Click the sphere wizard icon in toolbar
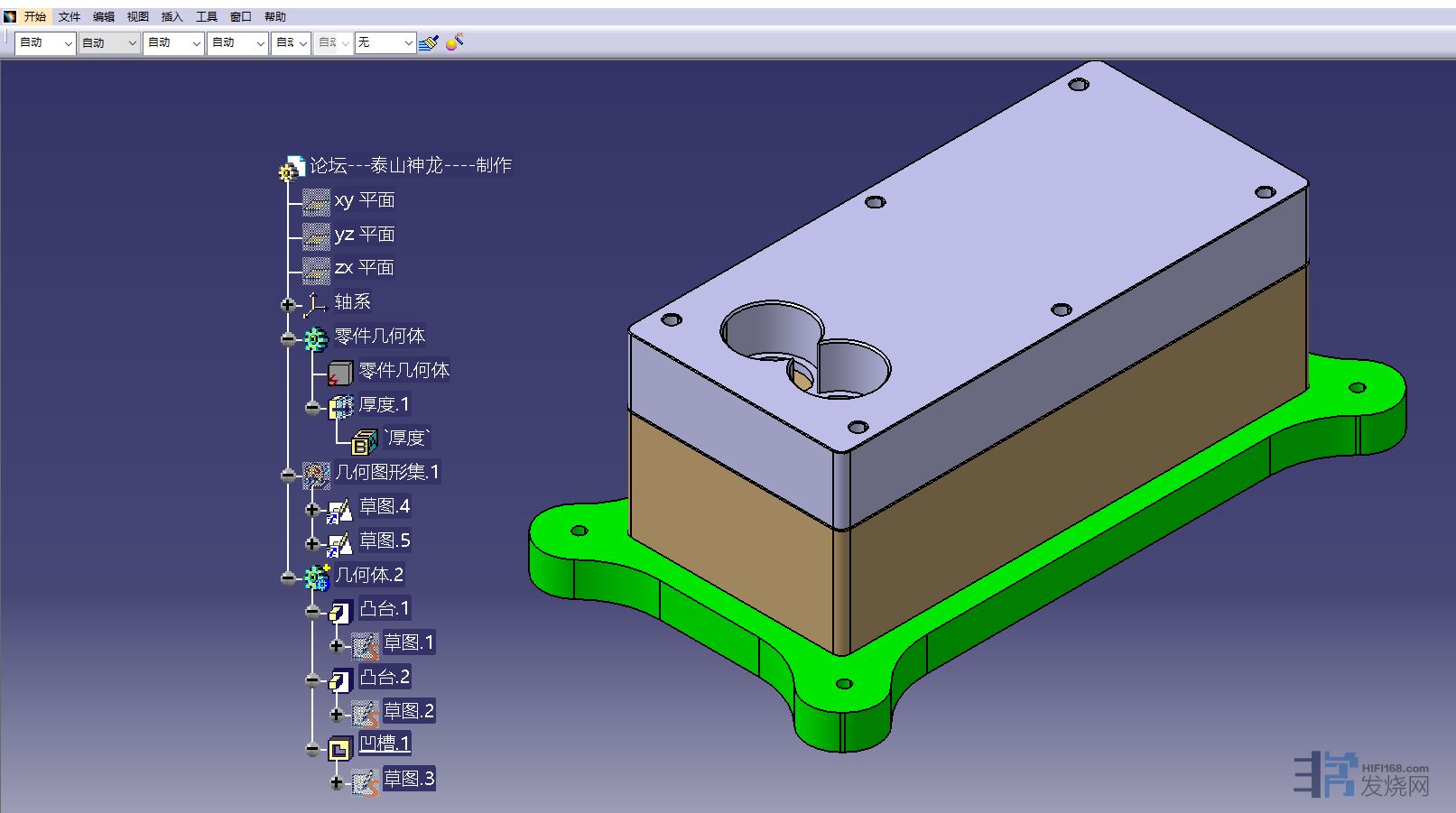Image resolution: width=1456 pixels, height=813 pixels. coord(454,42)
